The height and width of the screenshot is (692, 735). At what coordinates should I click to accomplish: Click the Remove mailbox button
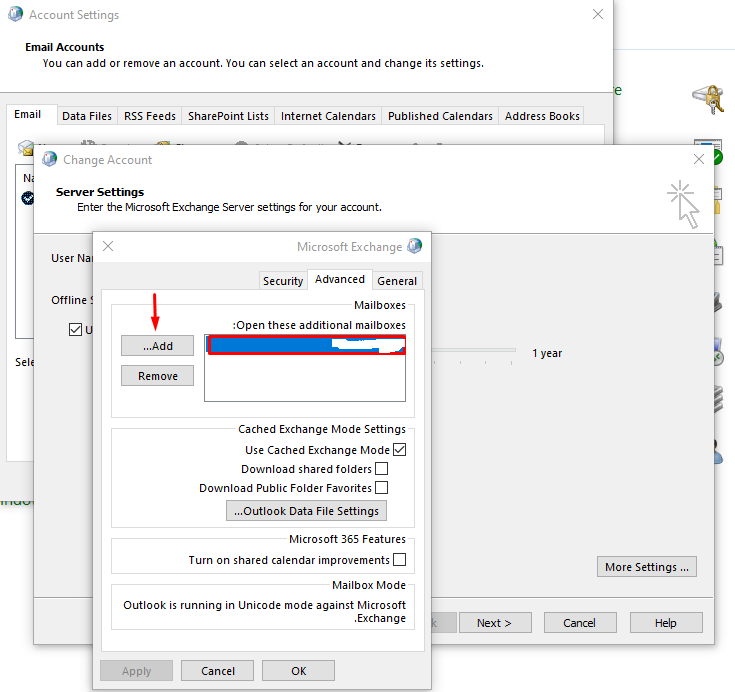point(157,376)
